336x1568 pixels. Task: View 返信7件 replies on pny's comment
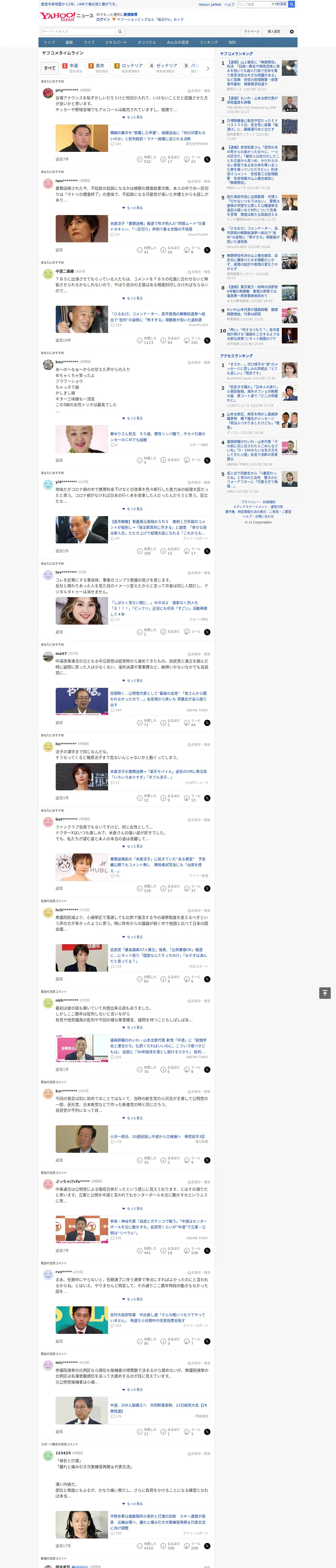(x=62, y=159)
